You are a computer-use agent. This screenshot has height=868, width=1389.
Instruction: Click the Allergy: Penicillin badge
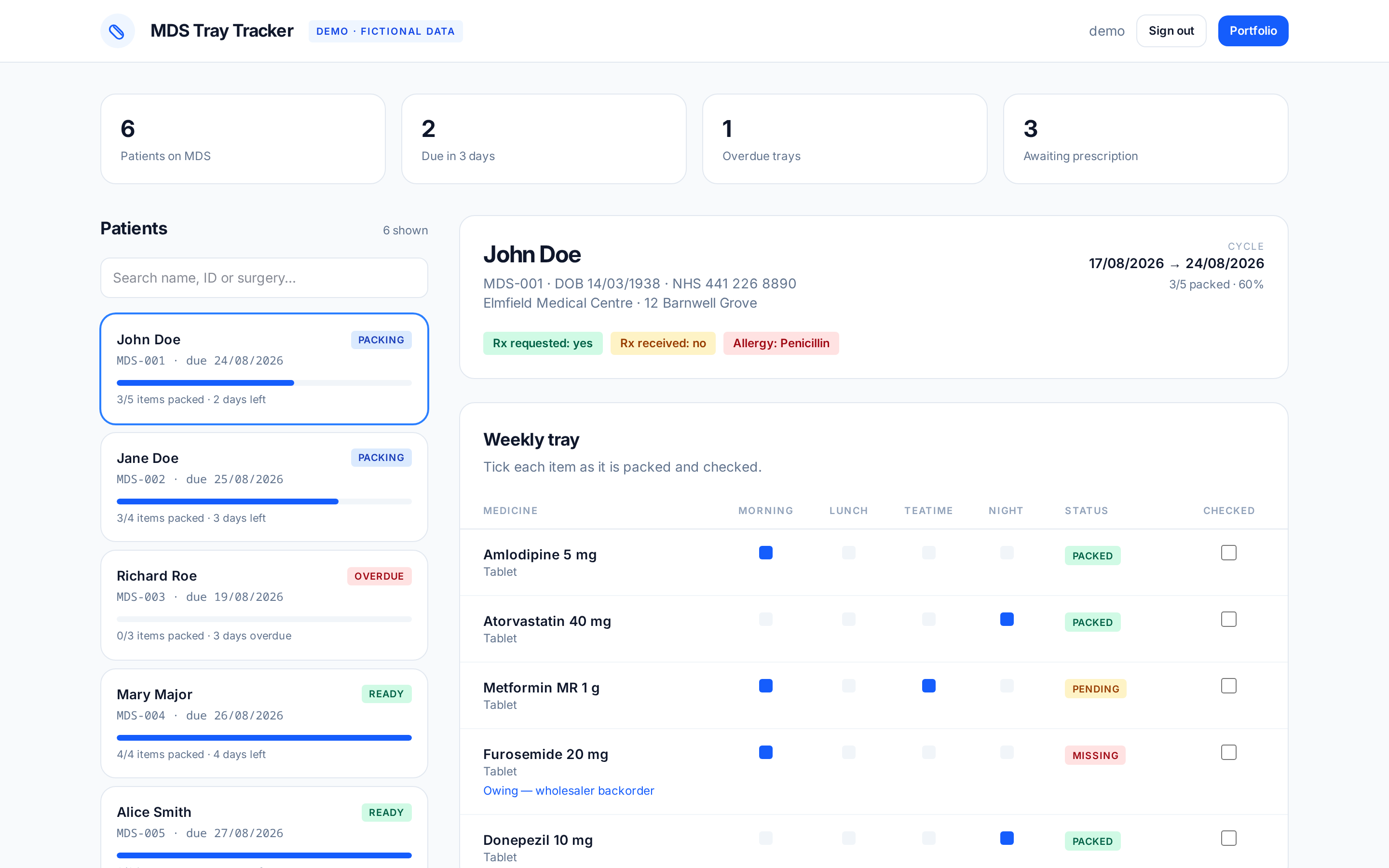[x=781, y=343]
